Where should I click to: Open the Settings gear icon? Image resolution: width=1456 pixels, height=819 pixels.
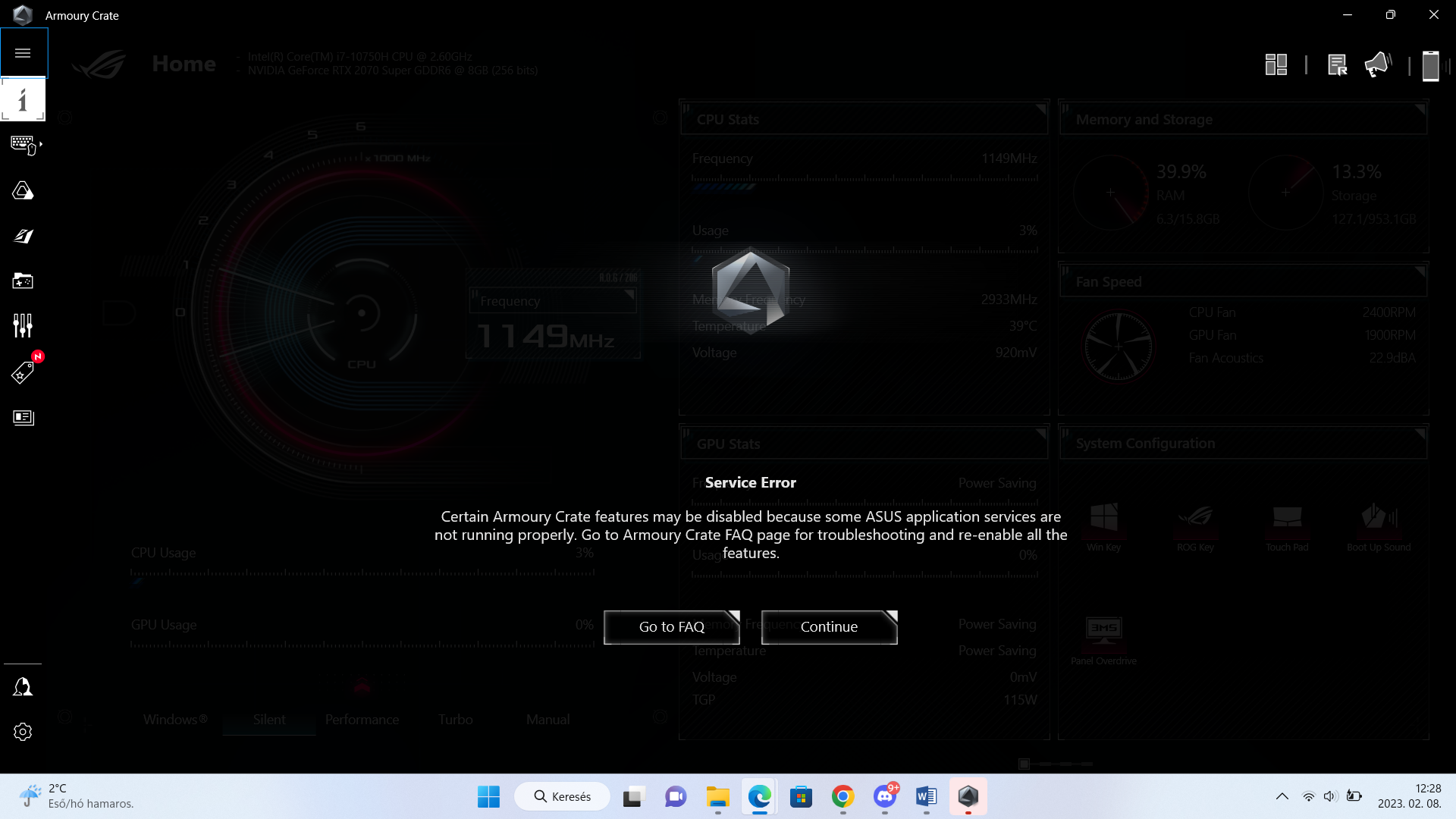(23, 732)
